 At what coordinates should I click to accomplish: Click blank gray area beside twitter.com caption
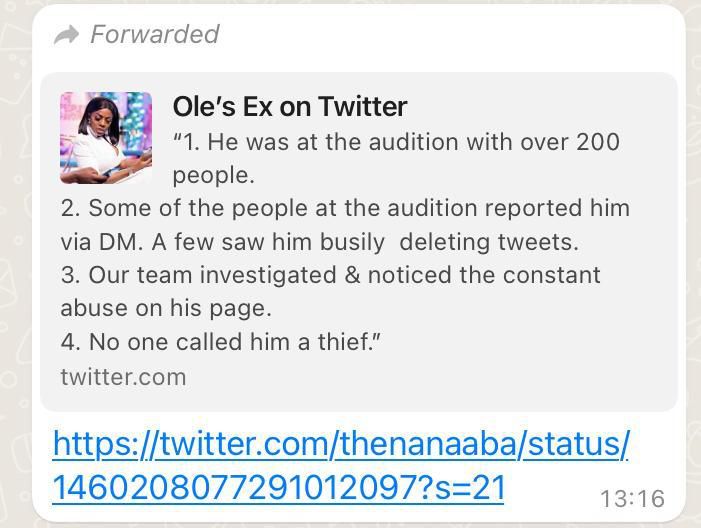[x=430, y=377]
